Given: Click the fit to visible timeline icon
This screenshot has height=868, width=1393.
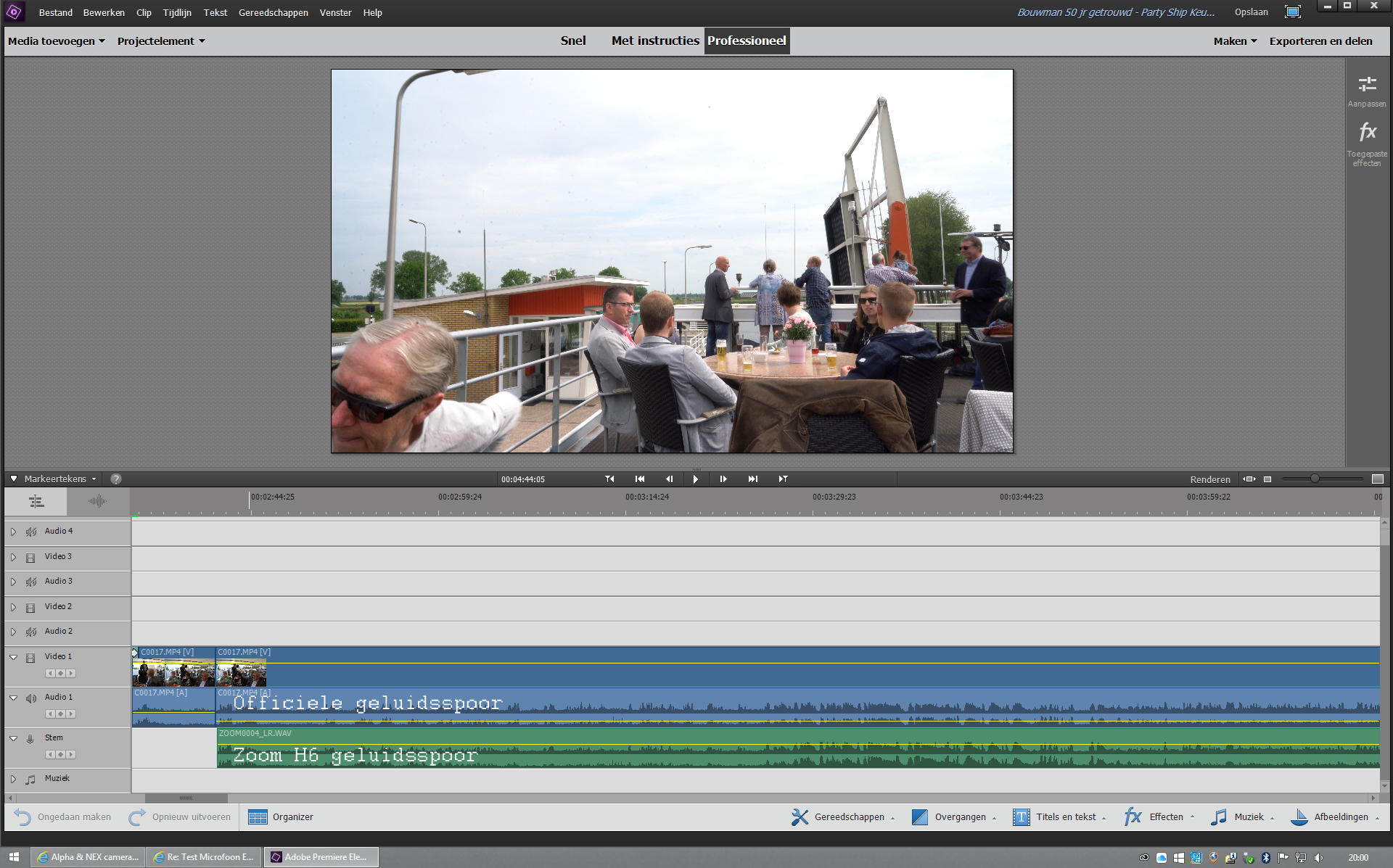Looking at the screenshot, I should [1249, 479].
